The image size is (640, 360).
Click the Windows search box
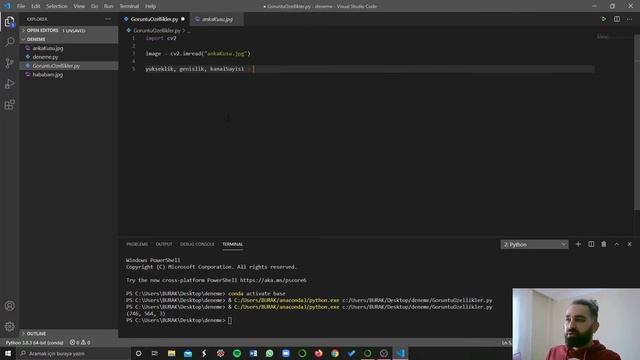point(73,353)
